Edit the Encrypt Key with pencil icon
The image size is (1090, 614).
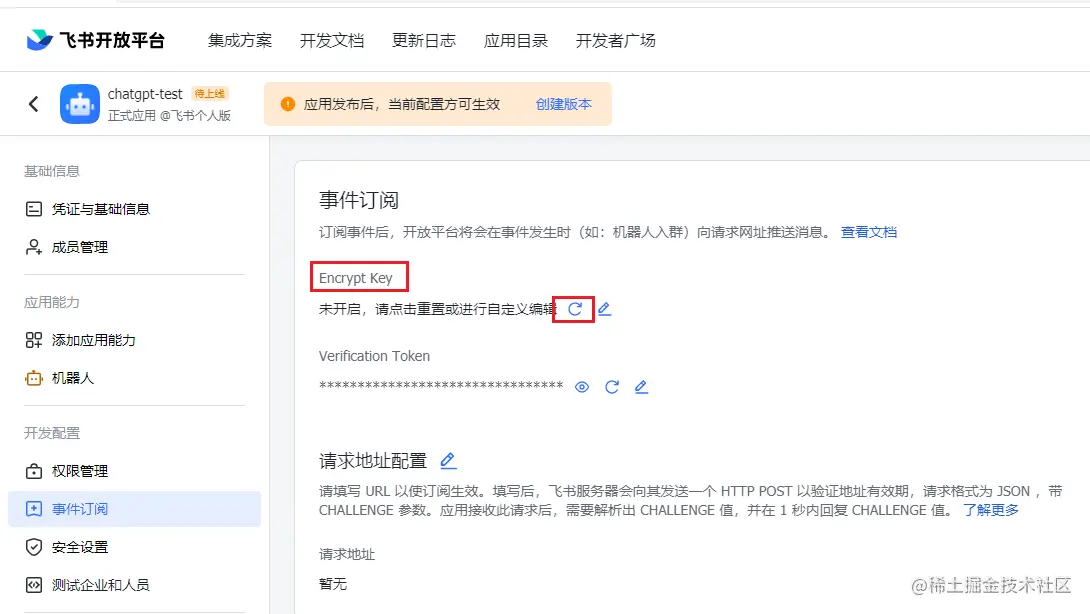tap(604, 309)
